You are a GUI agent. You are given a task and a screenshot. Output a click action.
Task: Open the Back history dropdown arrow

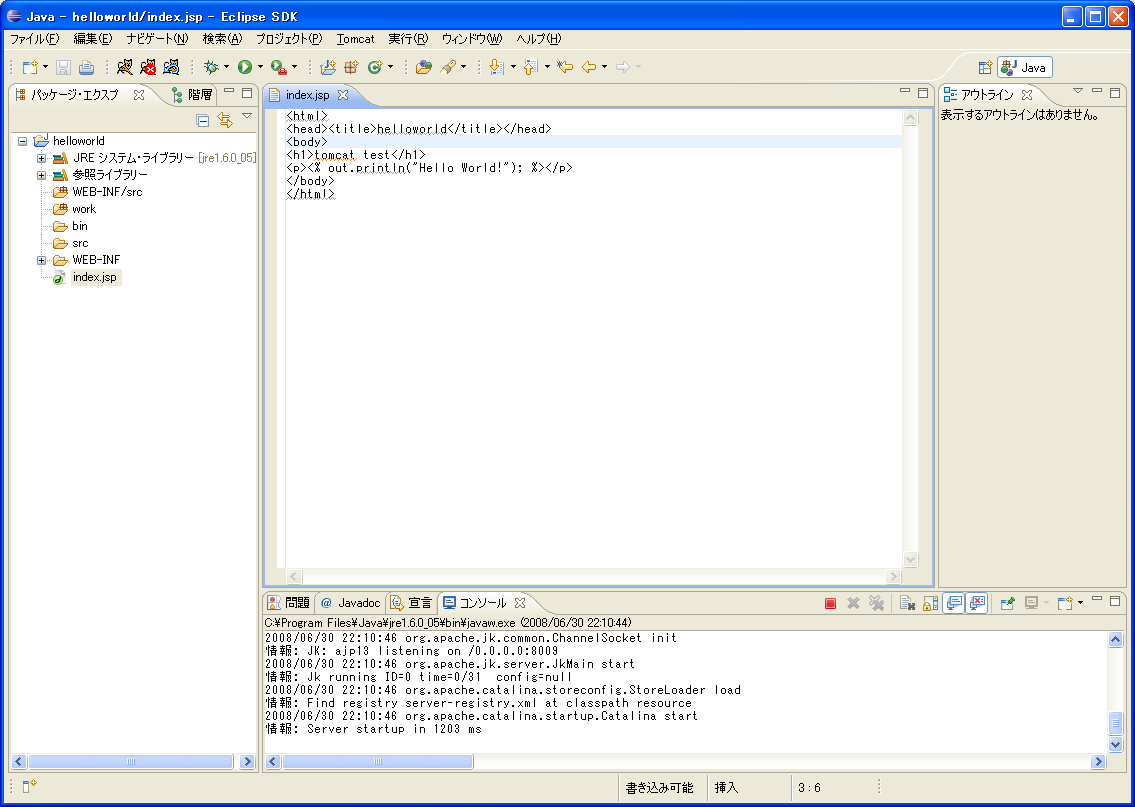(604, 67)
